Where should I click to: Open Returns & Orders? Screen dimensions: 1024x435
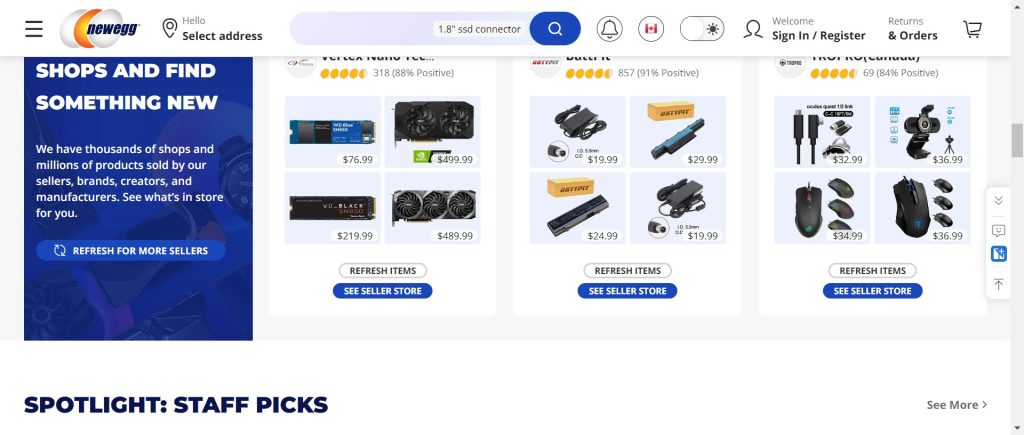[x=912, y=29]
